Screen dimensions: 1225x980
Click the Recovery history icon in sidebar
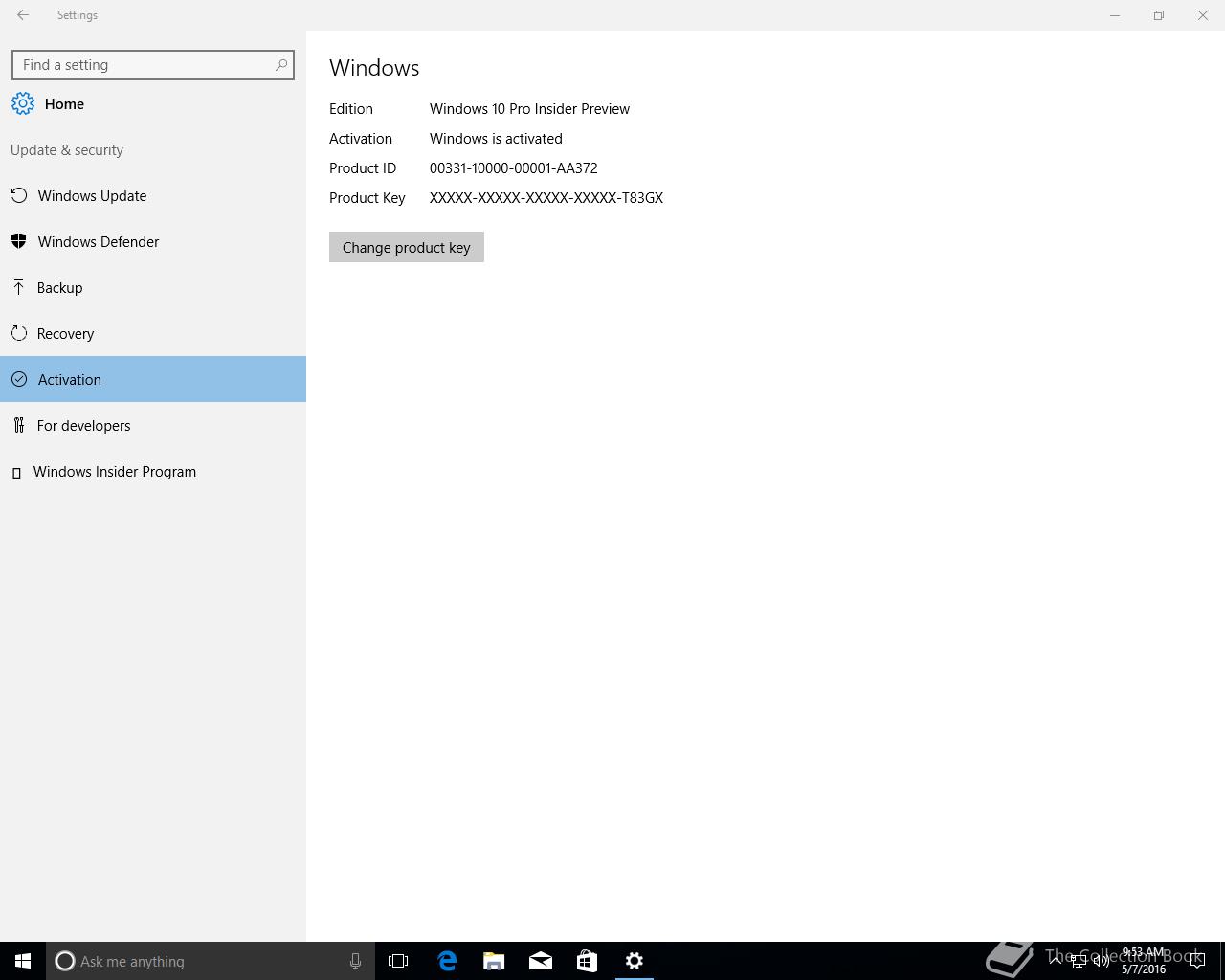(x=19, y=333)
